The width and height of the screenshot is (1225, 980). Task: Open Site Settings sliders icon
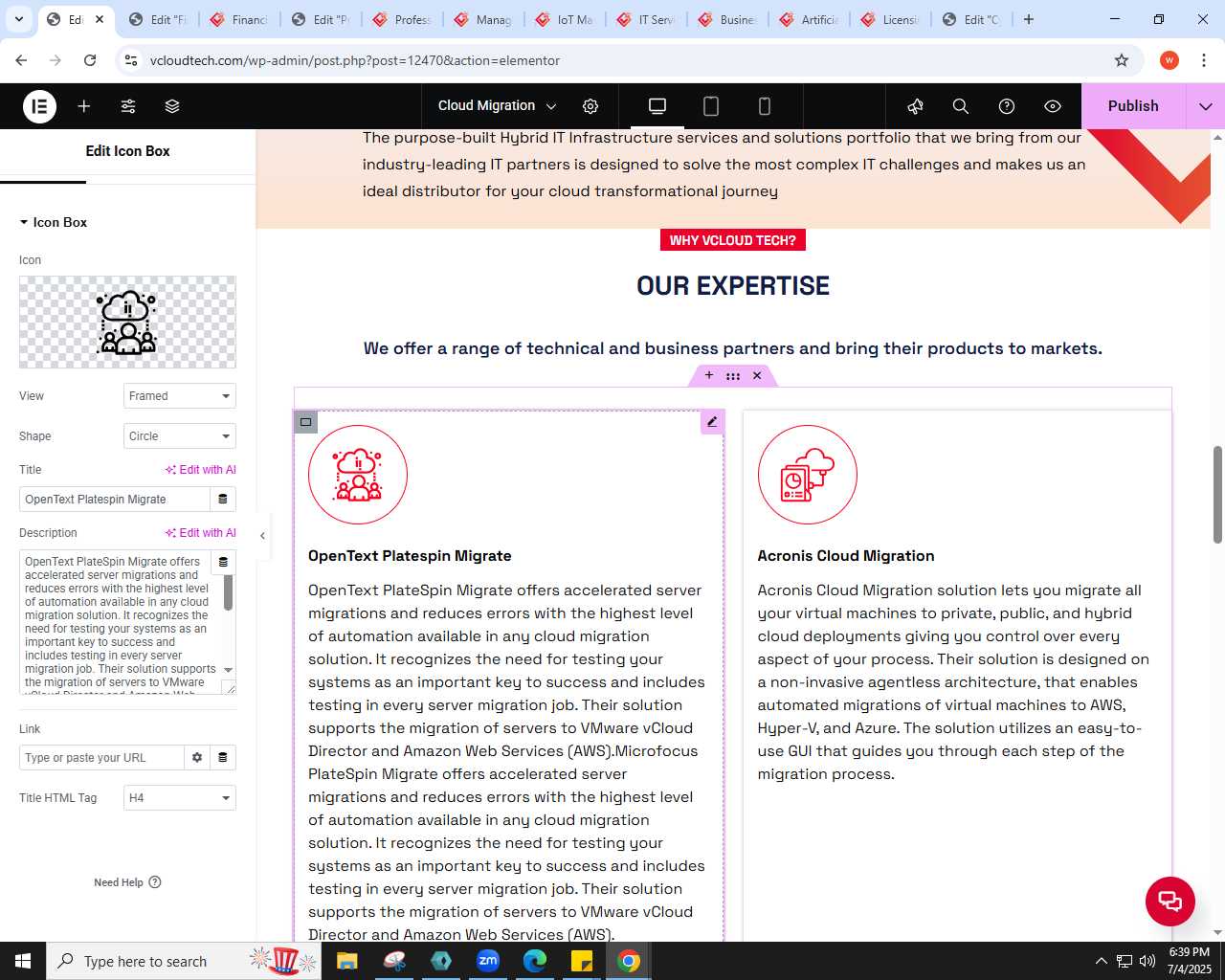coord(128,106)
